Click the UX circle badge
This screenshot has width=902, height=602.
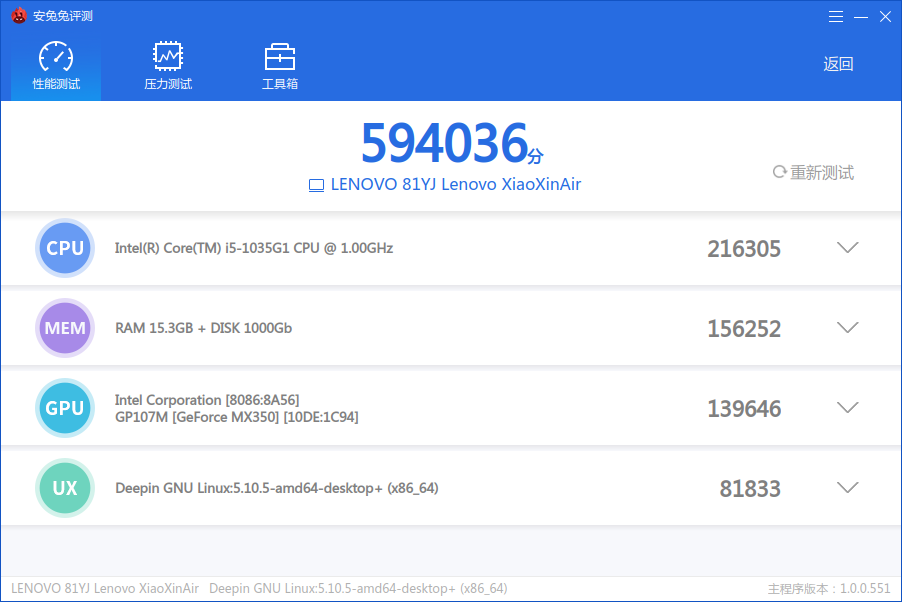point(65,488)
